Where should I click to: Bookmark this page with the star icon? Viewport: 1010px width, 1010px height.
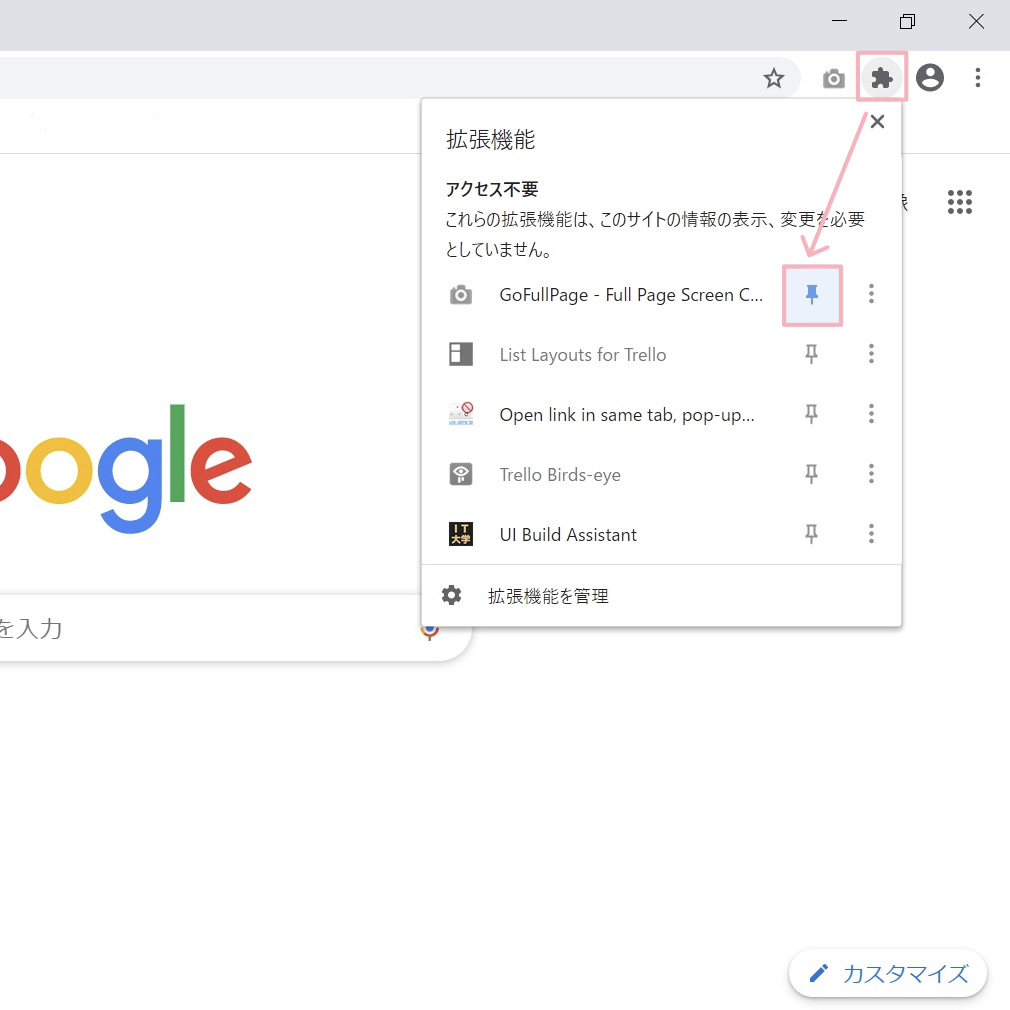[774, 77]
